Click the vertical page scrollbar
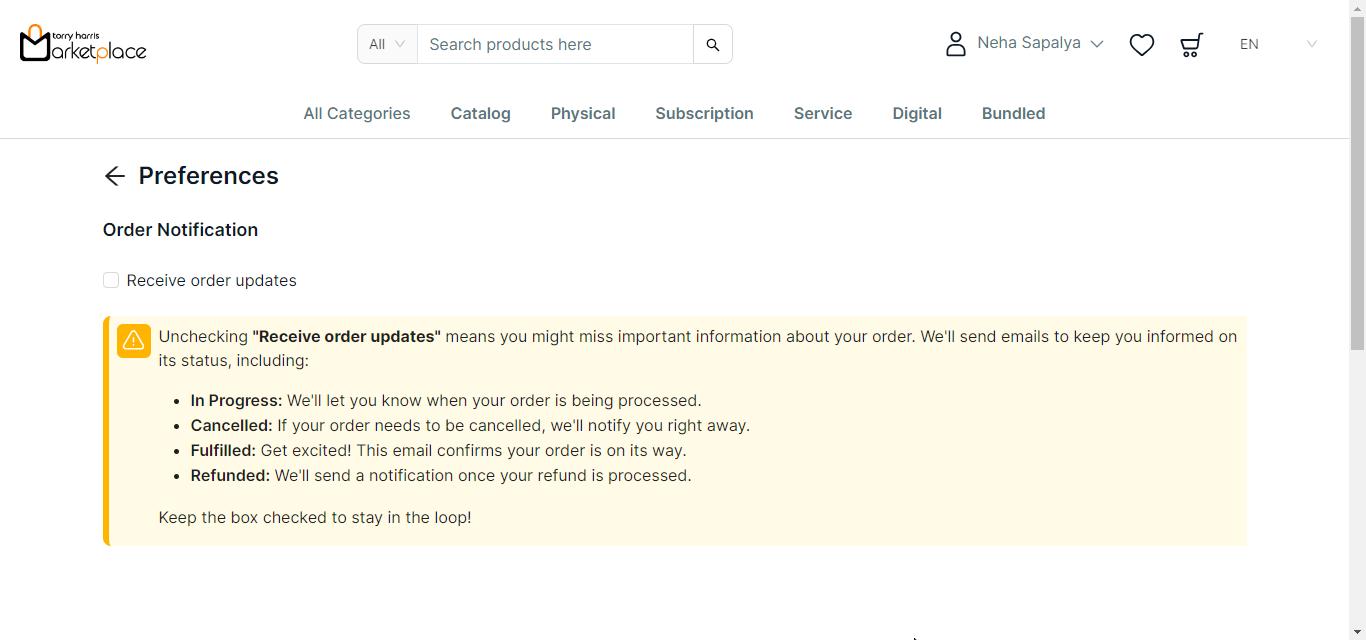This screenshot has height=640, width=1366. click(x=1357, y=200)
